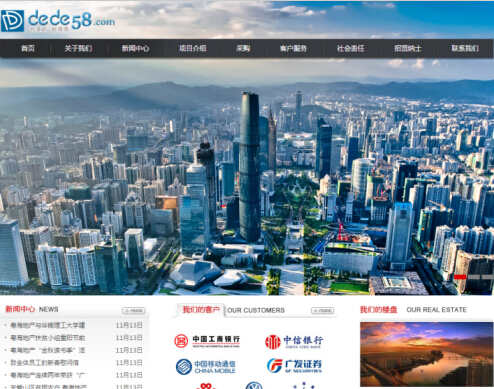
Task: Select the China Mobile customer logo
Action: click(x=206, y=366)
